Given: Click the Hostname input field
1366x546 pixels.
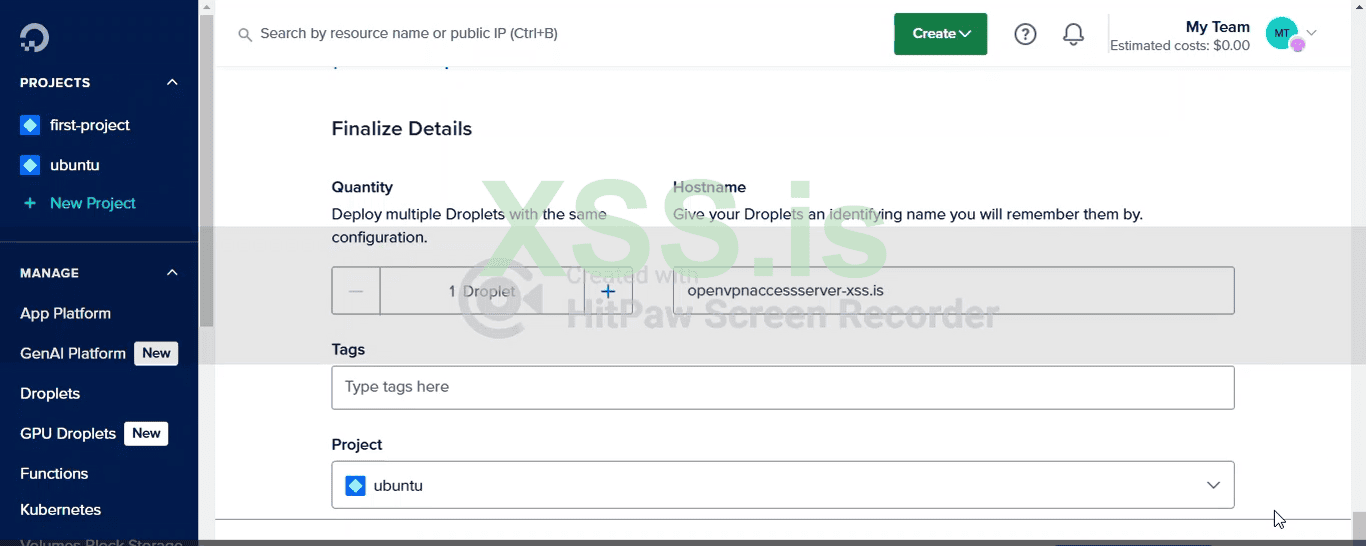Looking at the screenshot, I should (954, 291).
